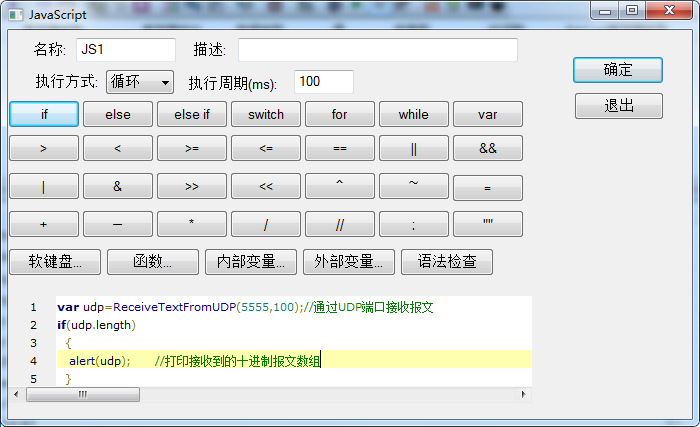Insert the divide / operator
This screenshot has width=700, height=427.
point(266,224)
